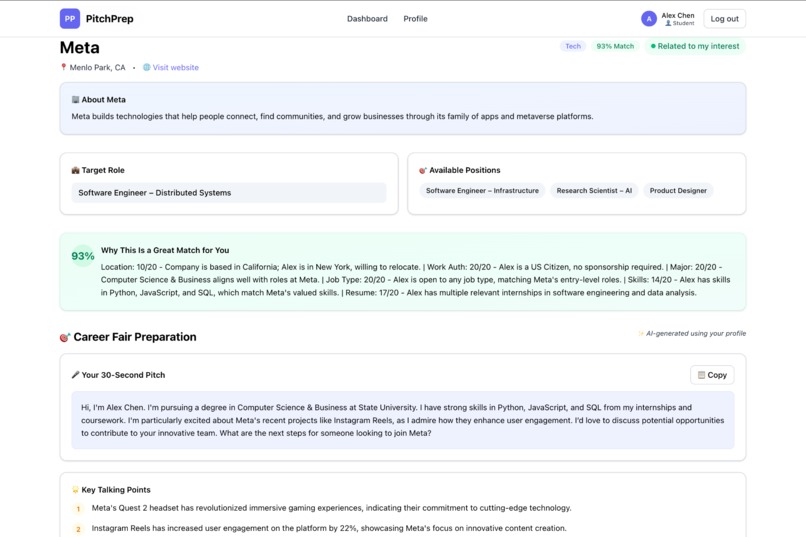The image size is (806, 537).
Task: Select Software Engineer – Infrastructure position chip
Action: [x=482, y=191]
